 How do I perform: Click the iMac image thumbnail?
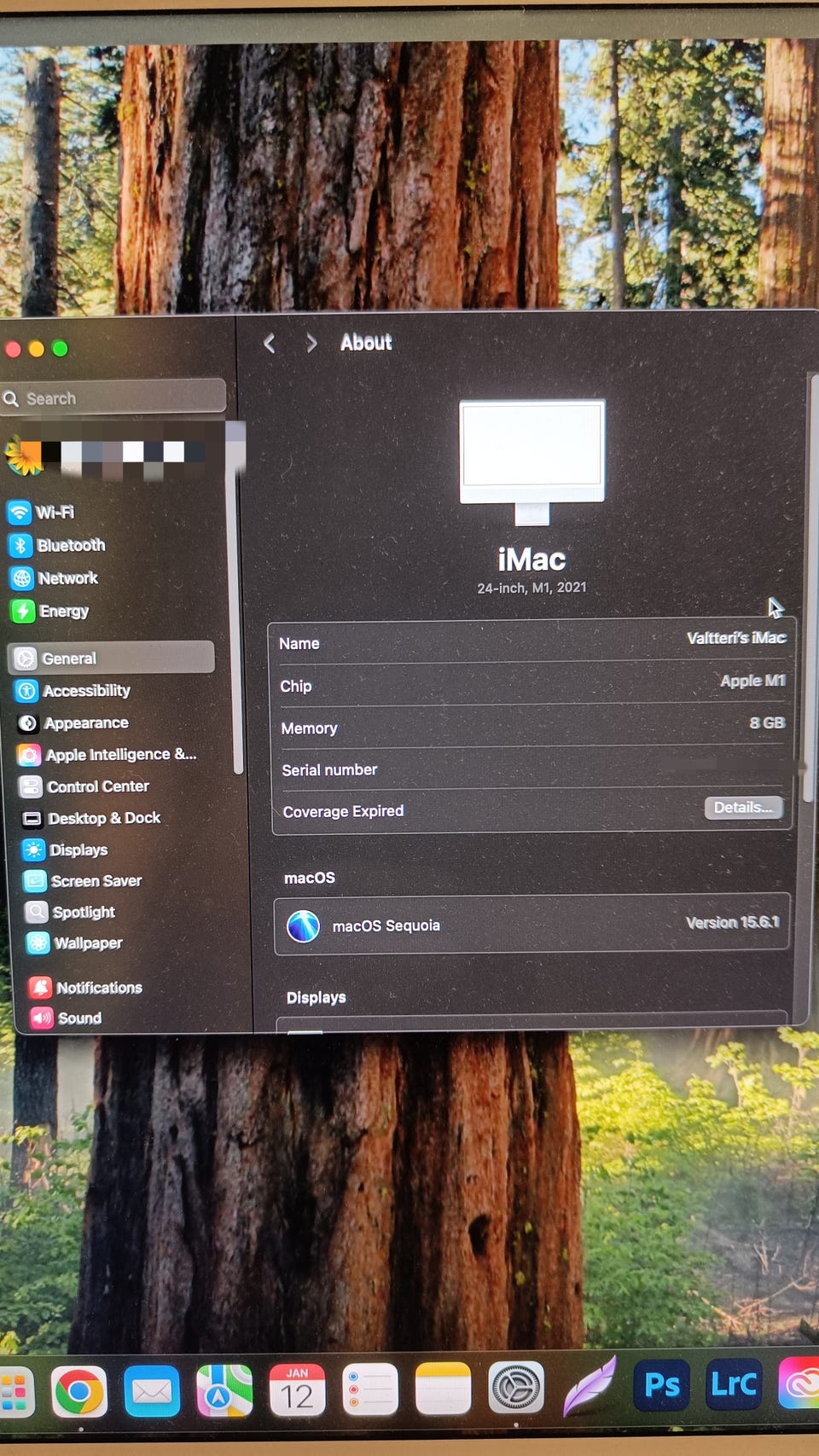532,461
